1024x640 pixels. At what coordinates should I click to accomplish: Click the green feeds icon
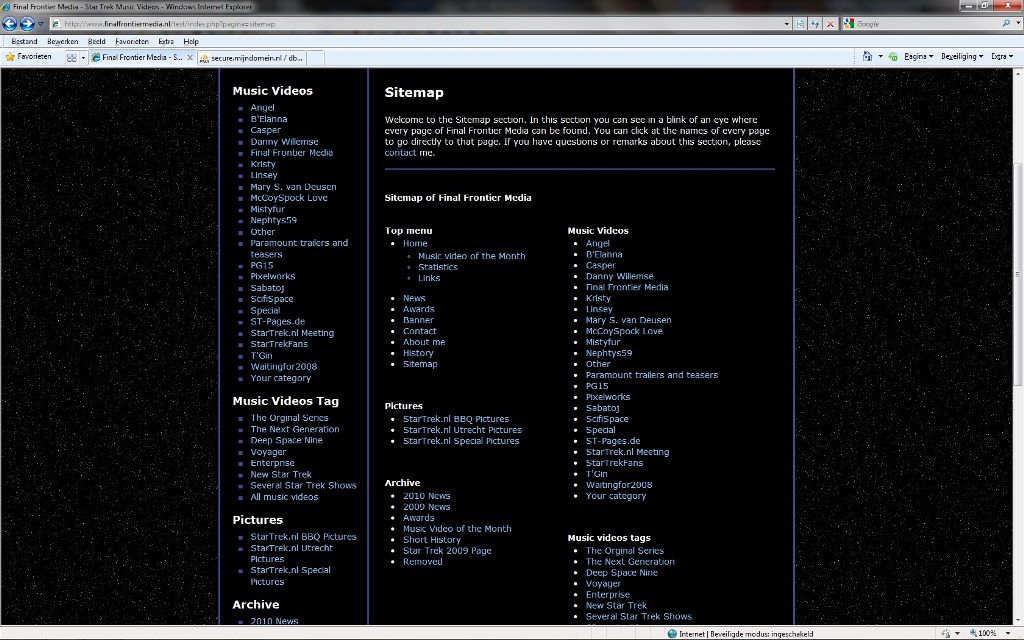coord(893,57)
